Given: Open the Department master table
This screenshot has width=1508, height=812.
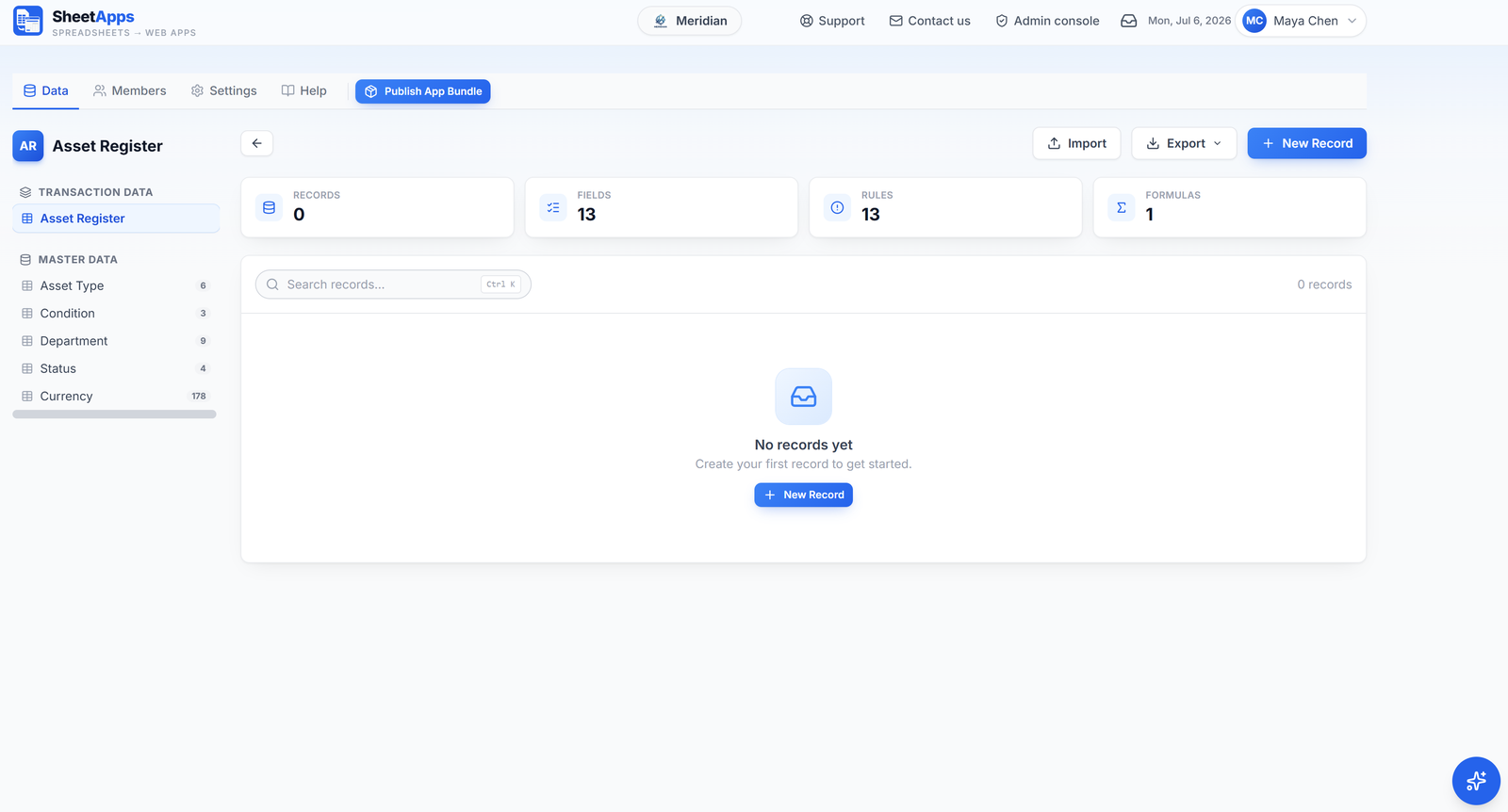Looking at the screenshot, I should click(116, 341).
